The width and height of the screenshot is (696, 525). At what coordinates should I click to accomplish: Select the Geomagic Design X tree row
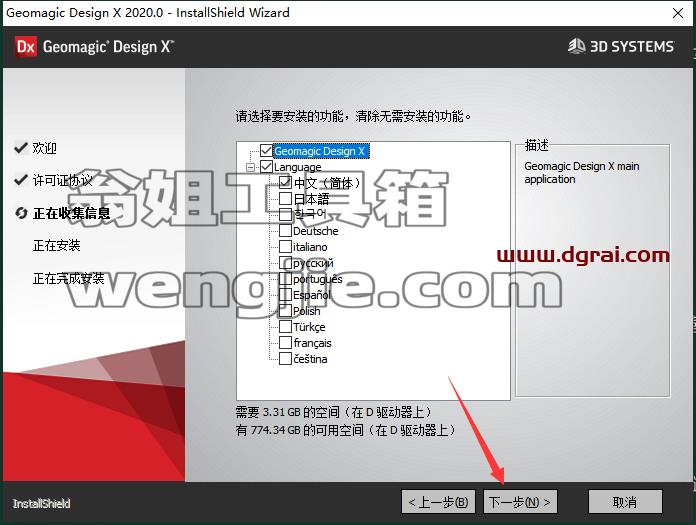point(320,151)
